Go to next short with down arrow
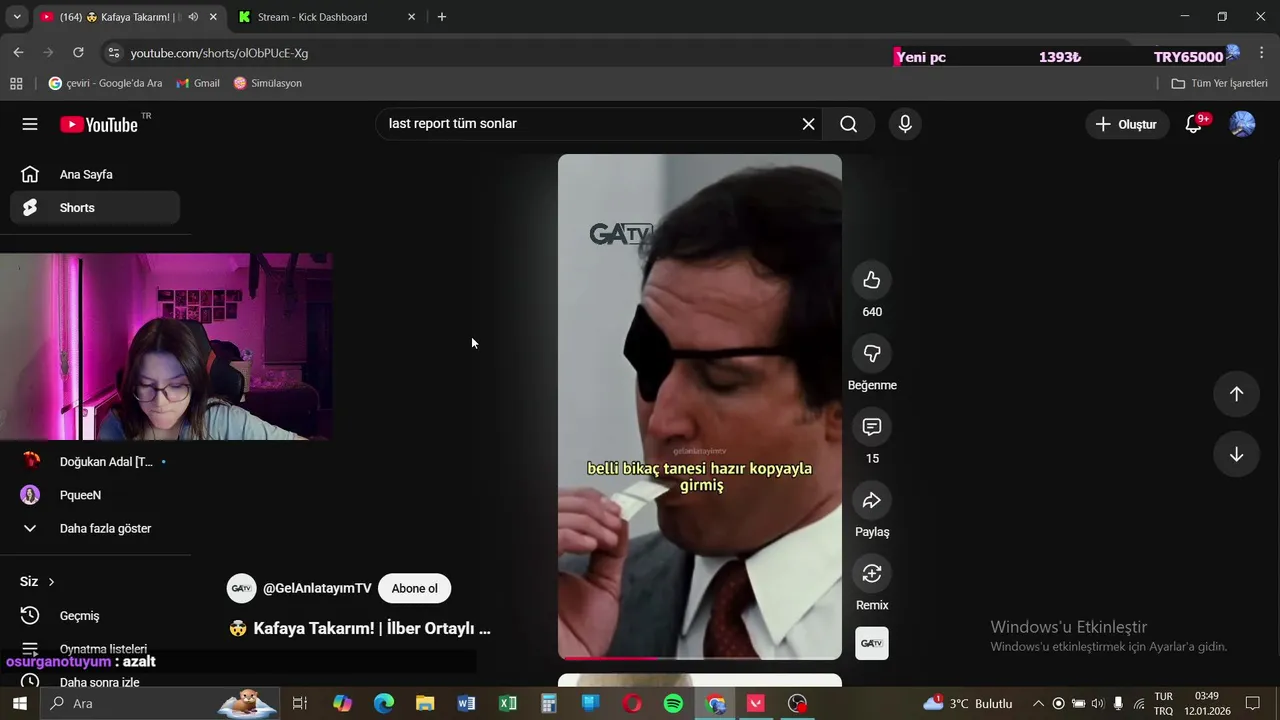The image size is (1280, 720). point(1236,455)
